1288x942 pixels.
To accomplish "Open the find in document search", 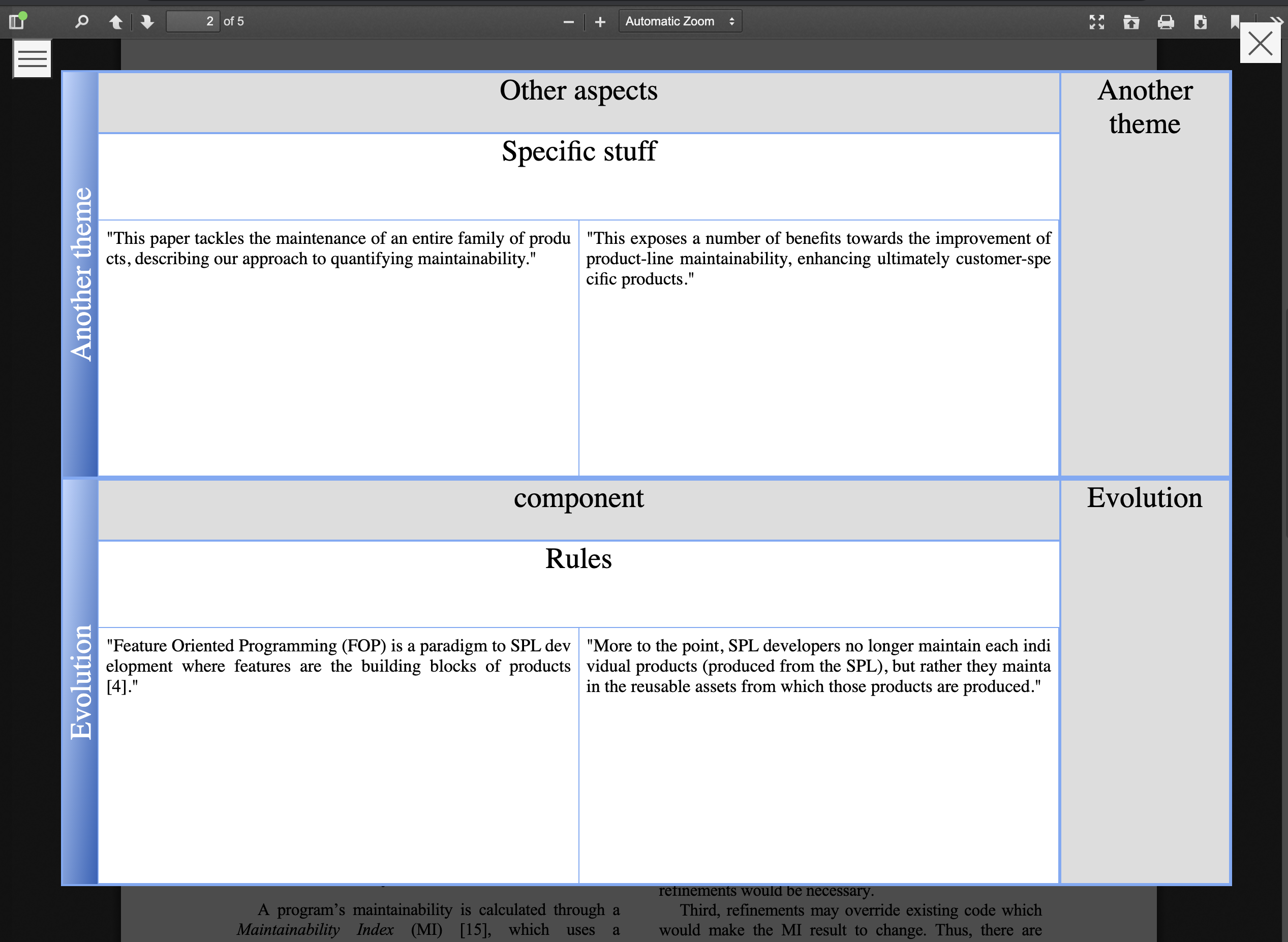I will [81, 22].
